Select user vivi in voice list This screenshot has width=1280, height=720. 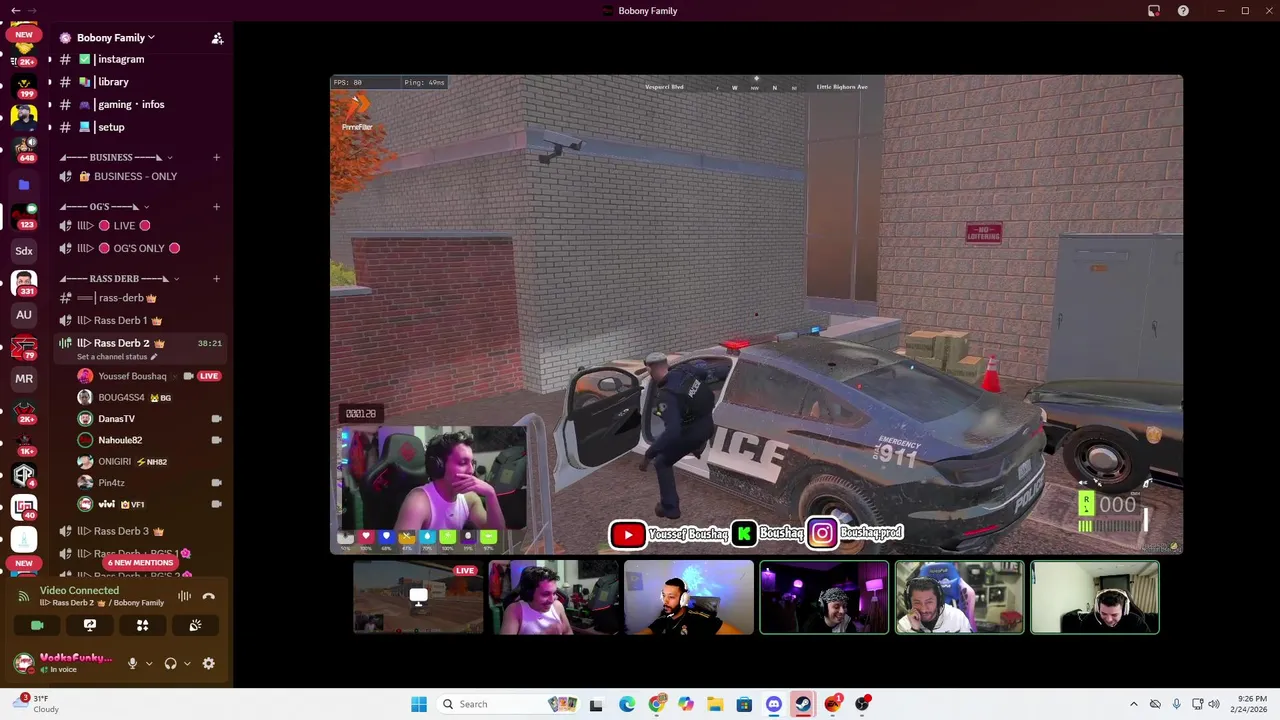click(106, 504)
